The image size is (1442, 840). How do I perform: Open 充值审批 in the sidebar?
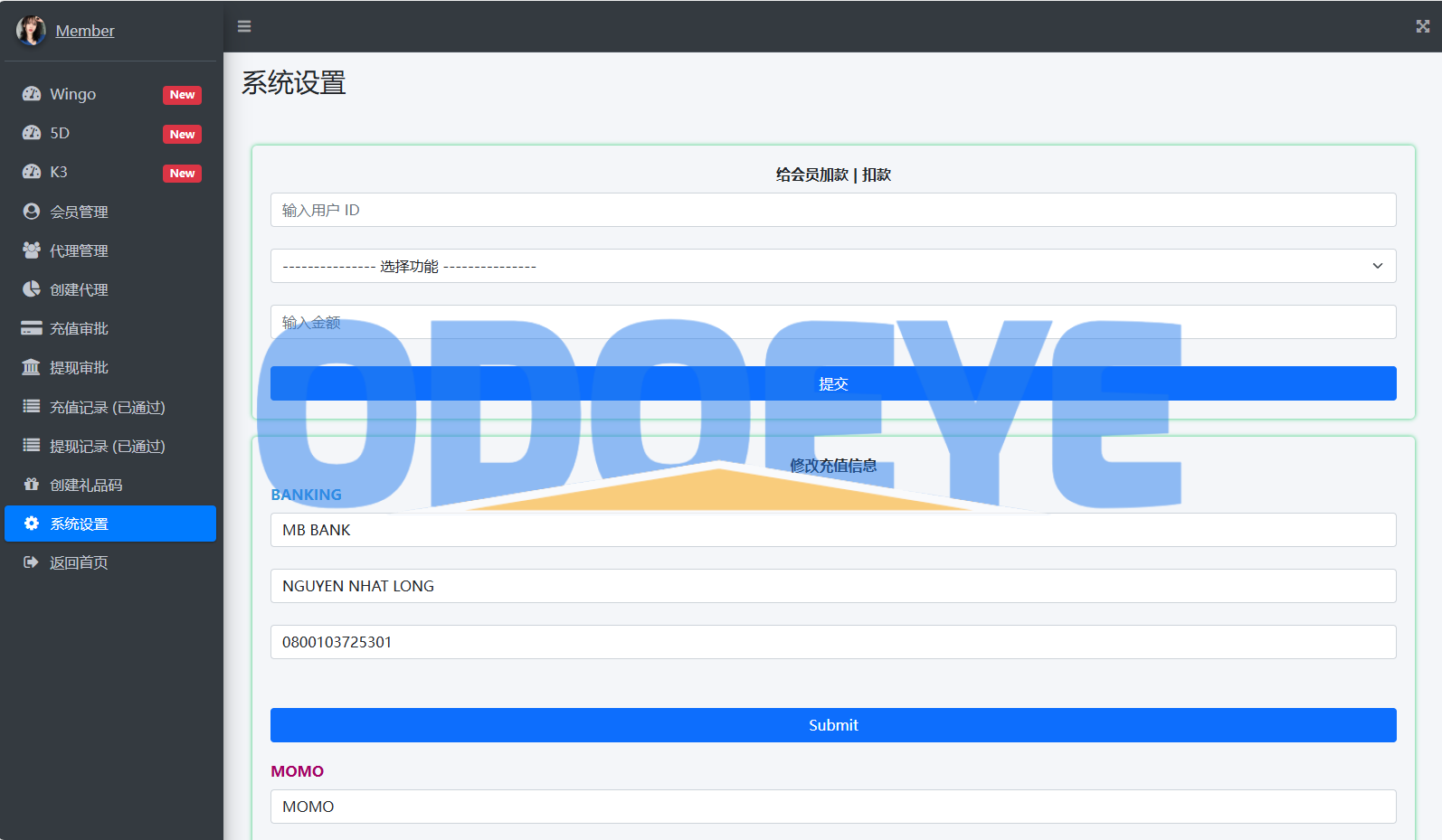click(x=79, y=329)
